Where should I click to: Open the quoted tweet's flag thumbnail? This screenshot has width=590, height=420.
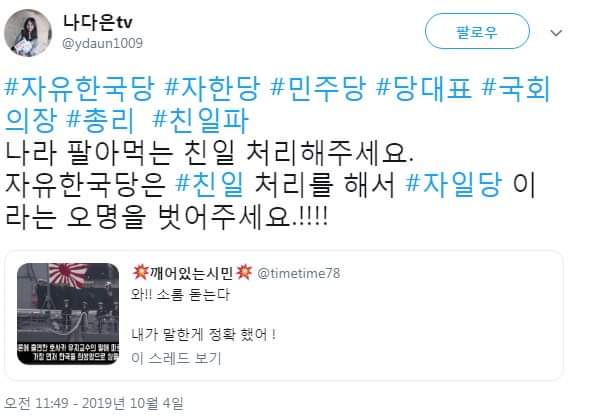point(68,314)
